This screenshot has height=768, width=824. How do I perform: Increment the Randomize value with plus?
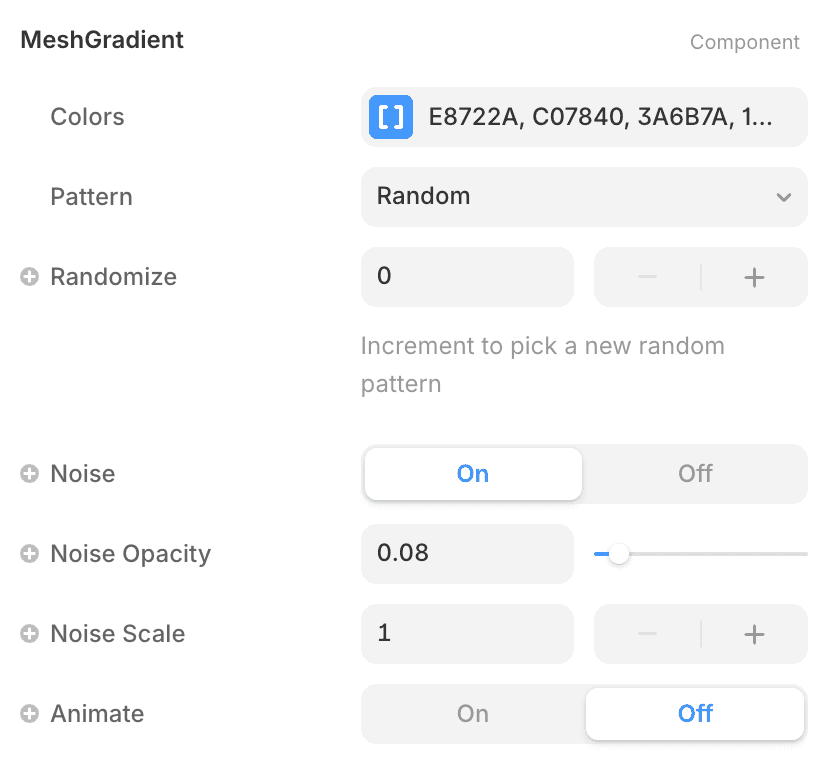754,277
